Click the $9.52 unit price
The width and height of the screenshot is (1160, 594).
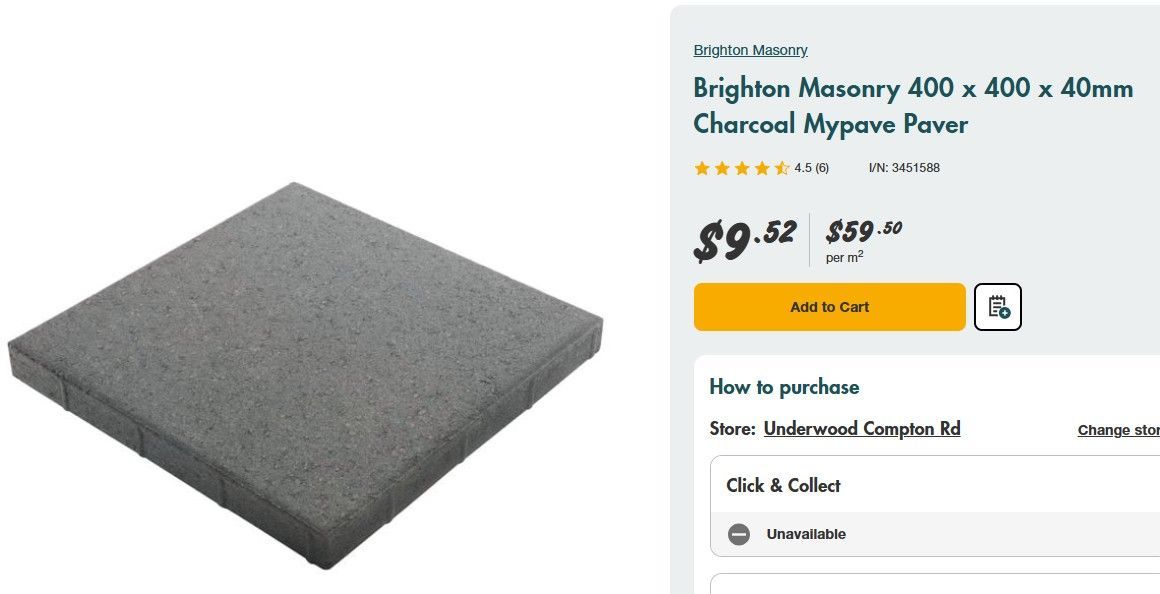pos(745,240)
